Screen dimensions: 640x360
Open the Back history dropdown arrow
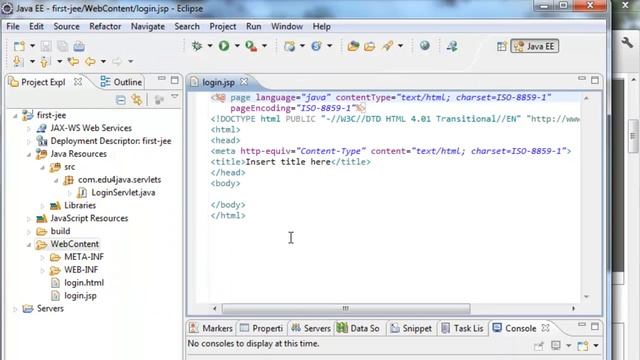(x=103, y=62)
